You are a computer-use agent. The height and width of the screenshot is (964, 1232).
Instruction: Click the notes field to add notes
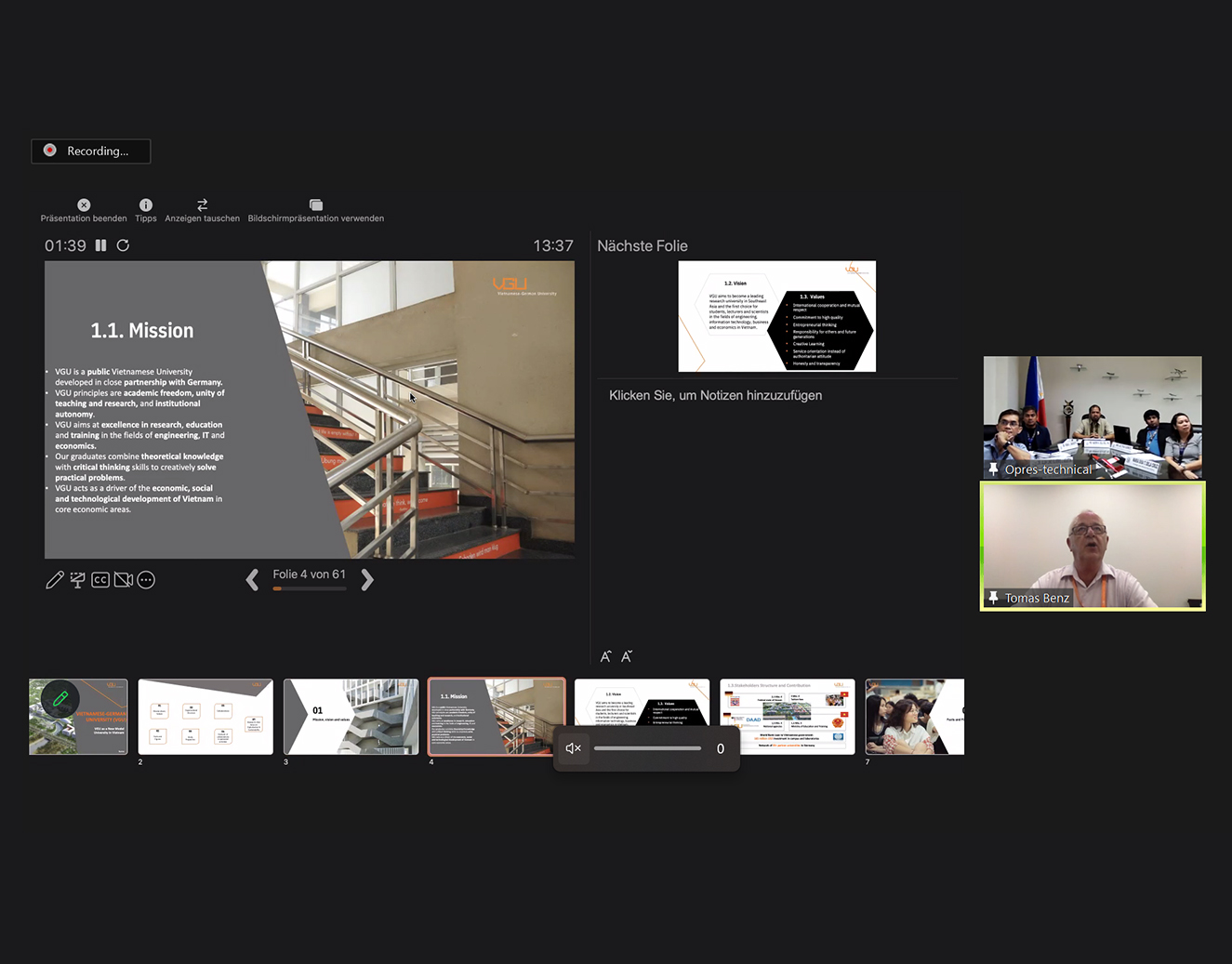[x=715, y=396]
